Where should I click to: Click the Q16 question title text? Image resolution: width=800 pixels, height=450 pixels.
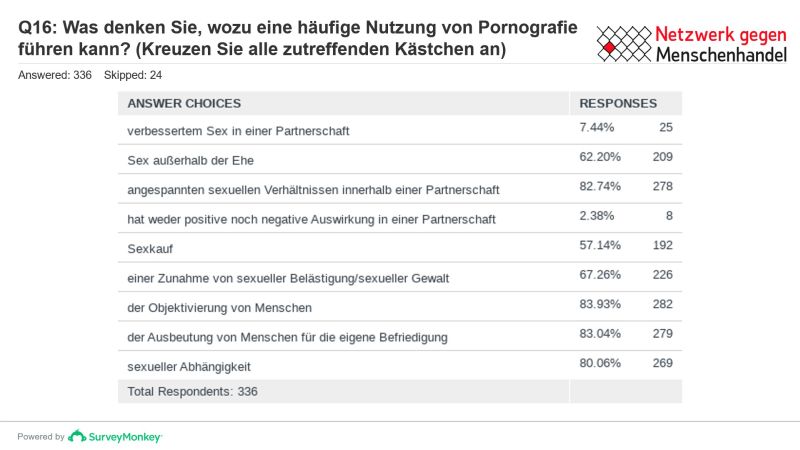(x=298, y=38)
